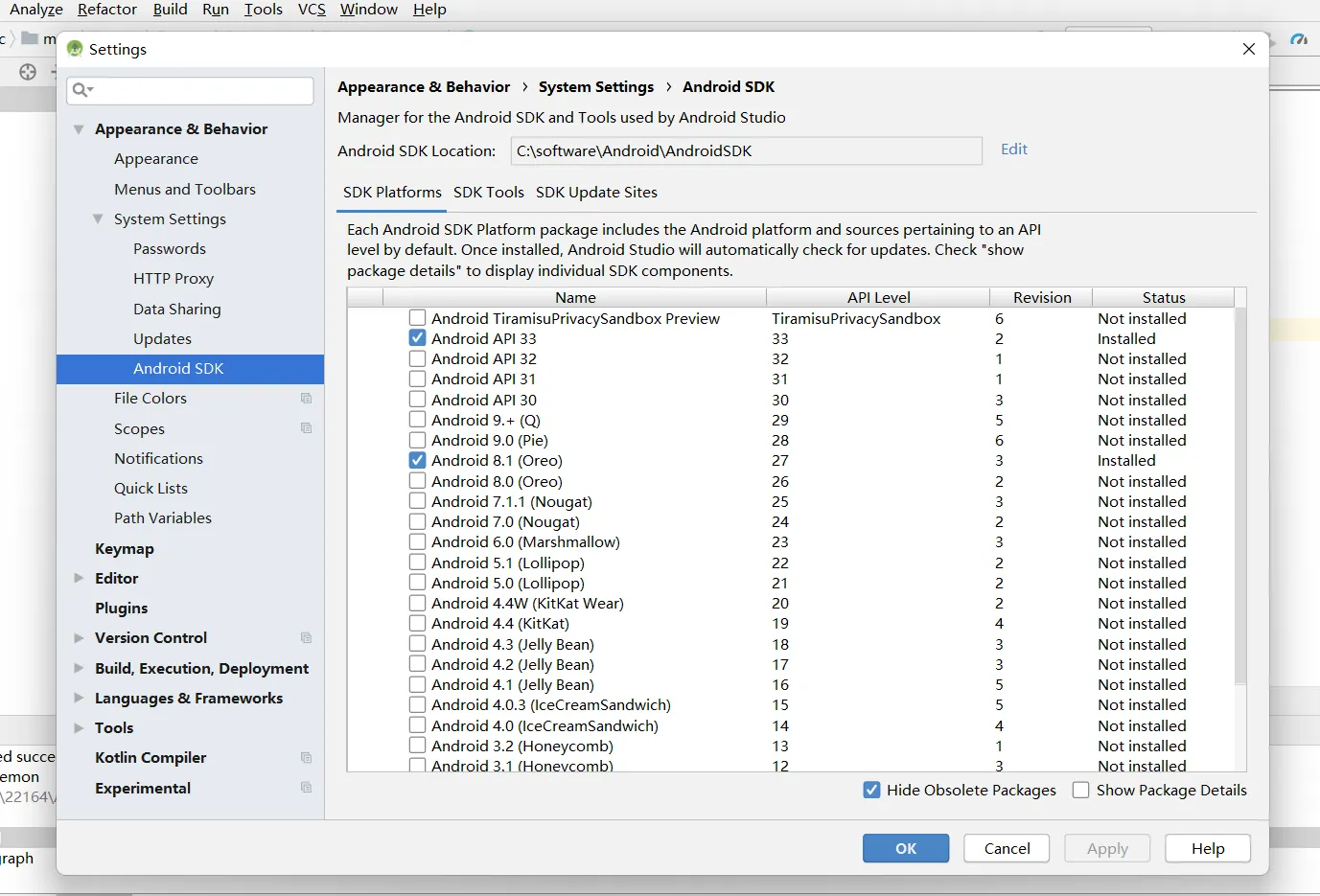This screenshot has height=896, width=1320.
Task: Switch to the SDK Update Sites tab
Action: tap(596, 193)
